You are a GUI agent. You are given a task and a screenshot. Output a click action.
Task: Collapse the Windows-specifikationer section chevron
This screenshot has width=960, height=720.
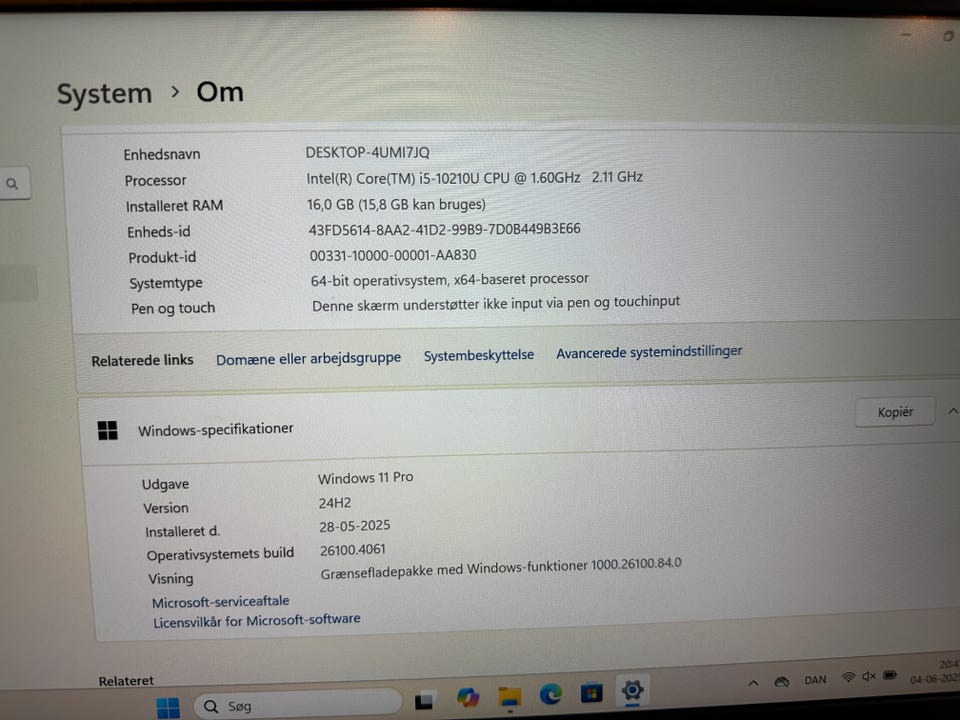[x=953, y=411]
